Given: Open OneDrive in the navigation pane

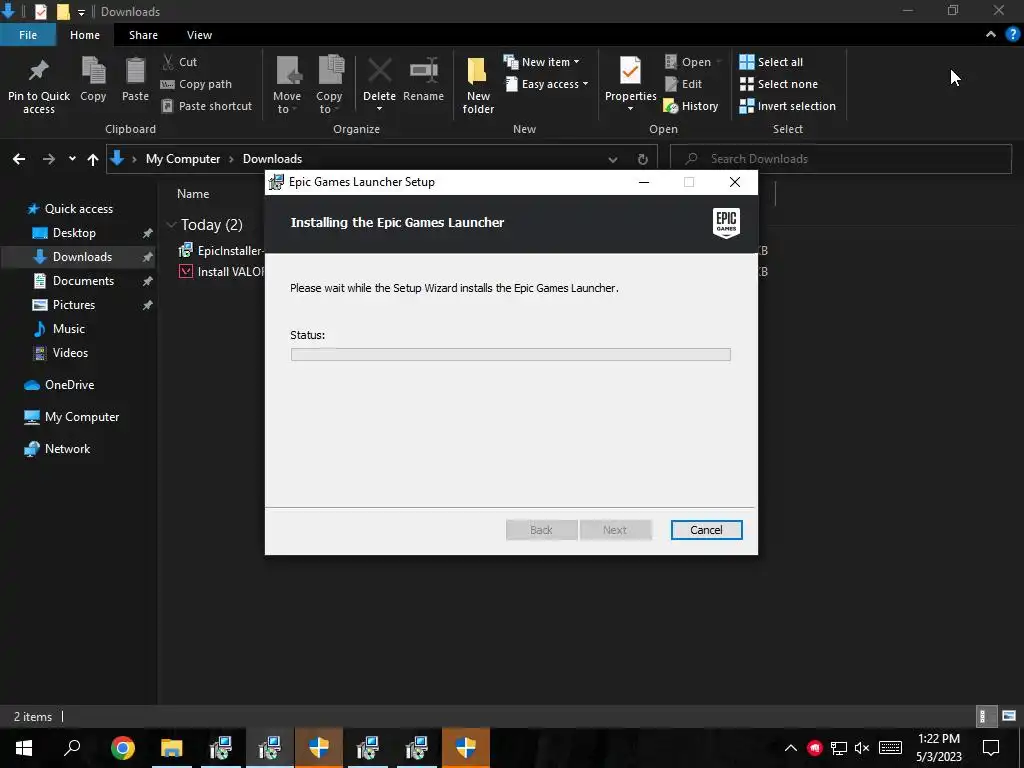Looking at the screenshot, I should click(x=69, y=385).
